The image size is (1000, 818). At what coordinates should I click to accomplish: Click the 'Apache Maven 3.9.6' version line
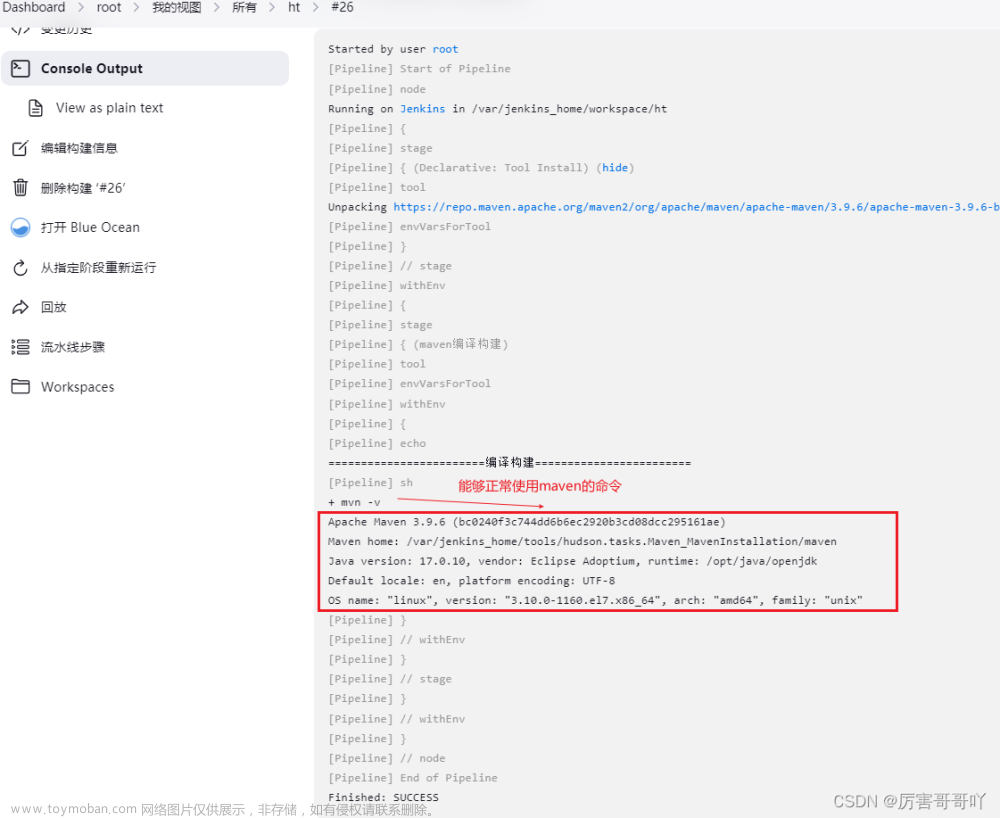527,522
